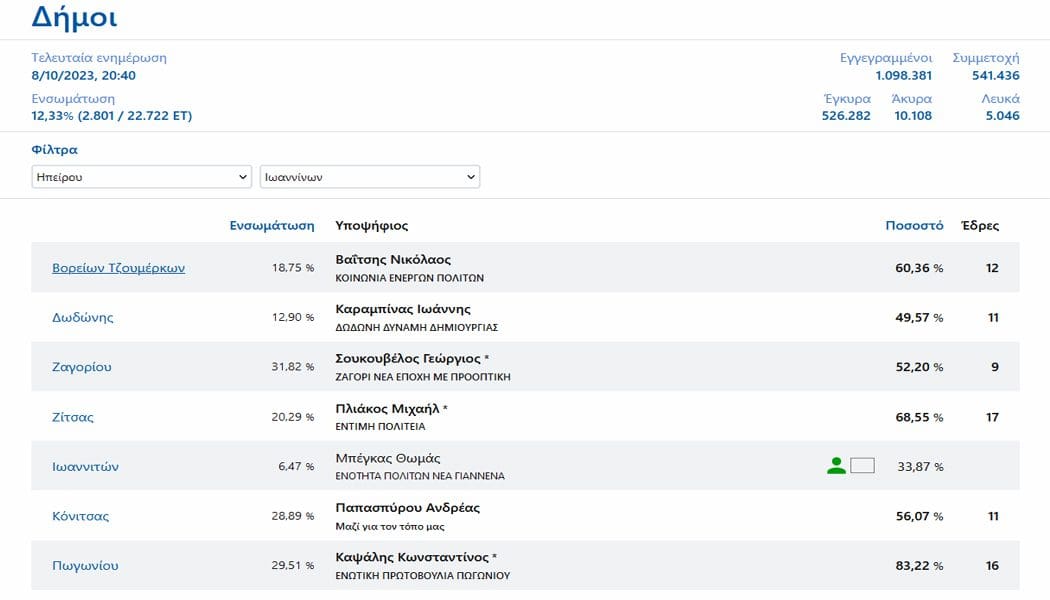Sort by Ποσοστό column header

click(914, 226)
